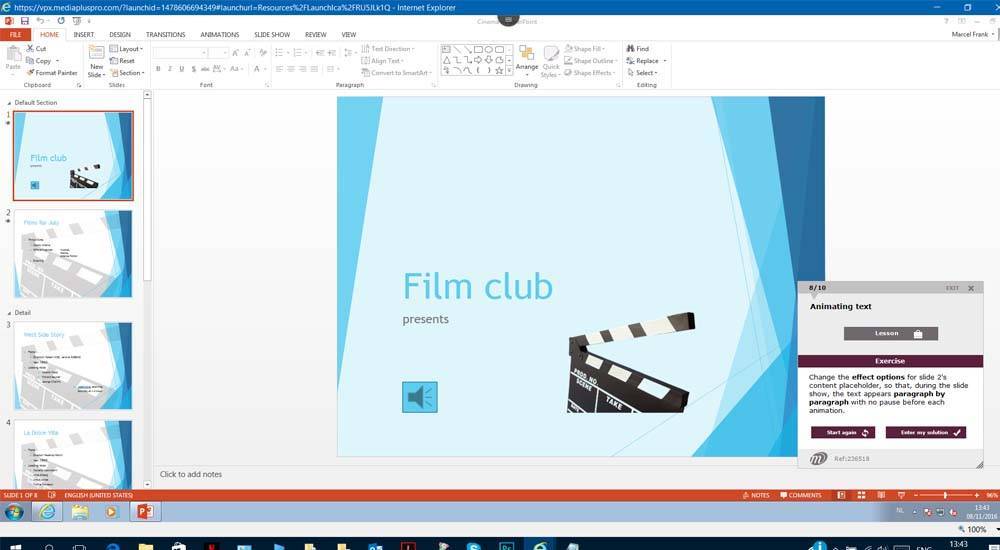Open the Animations tab
1000x550 pixels.
click(219, 34)
